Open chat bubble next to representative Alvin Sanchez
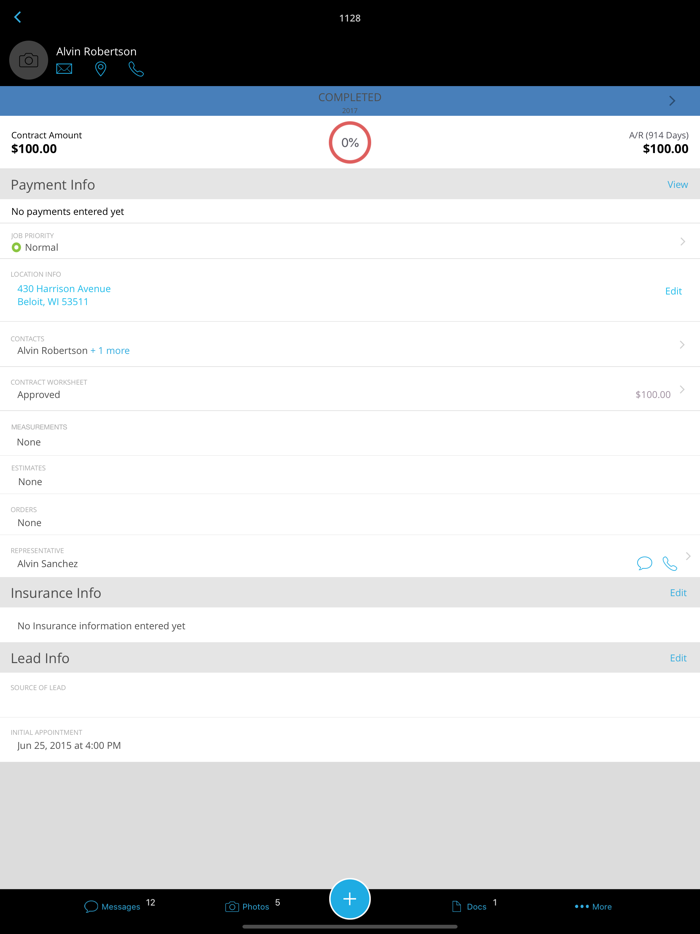 [644, 563]
